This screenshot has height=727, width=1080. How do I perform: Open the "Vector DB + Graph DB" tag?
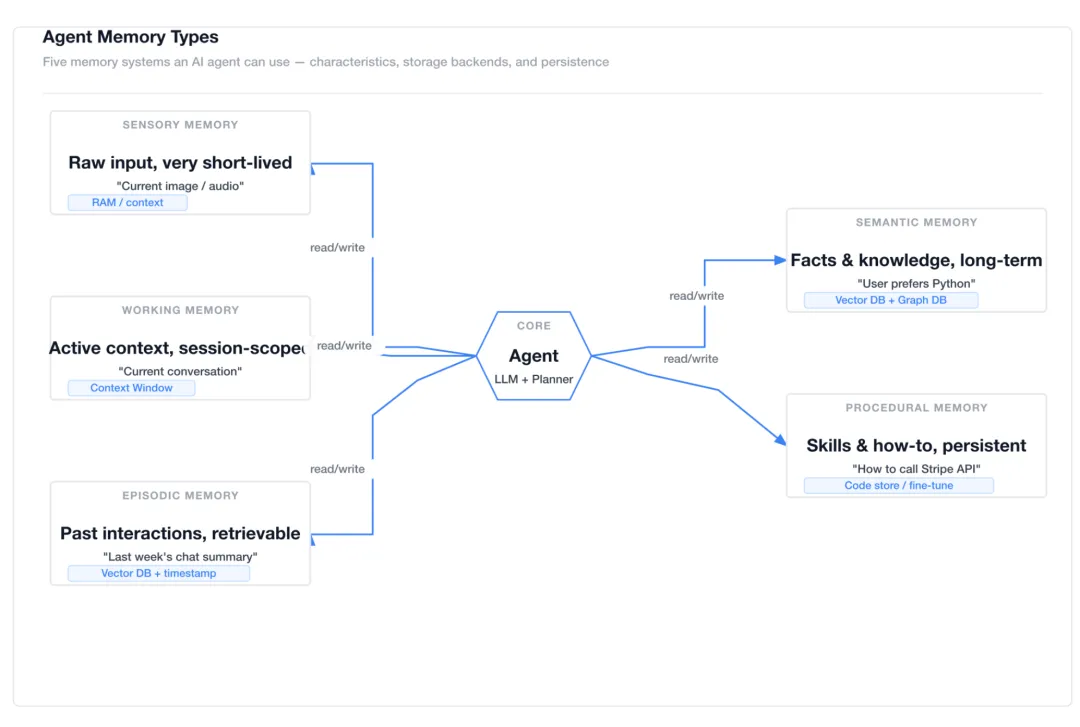890,300
